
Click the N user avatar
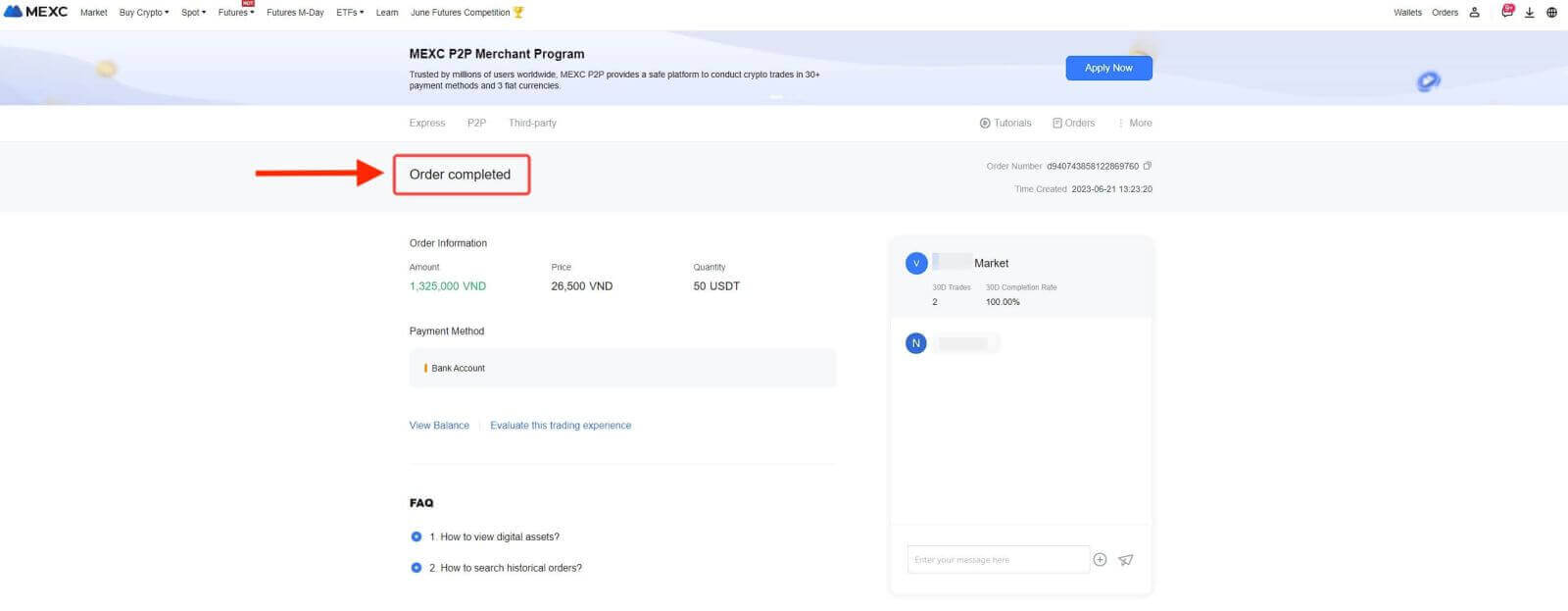[x=916, y=343]
